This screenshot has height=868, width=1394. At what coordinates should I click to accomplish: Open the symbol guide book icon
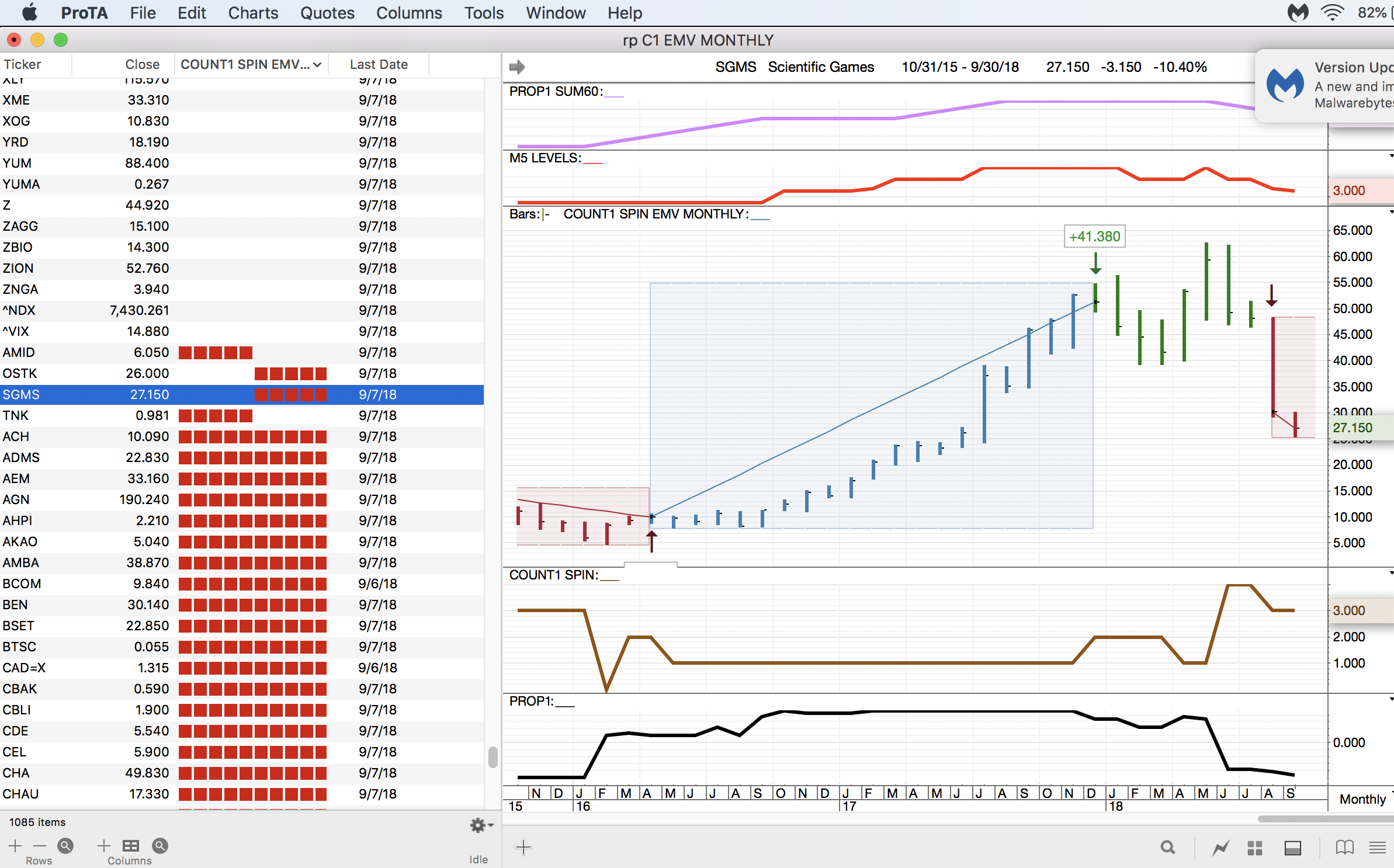point(1344,847)
